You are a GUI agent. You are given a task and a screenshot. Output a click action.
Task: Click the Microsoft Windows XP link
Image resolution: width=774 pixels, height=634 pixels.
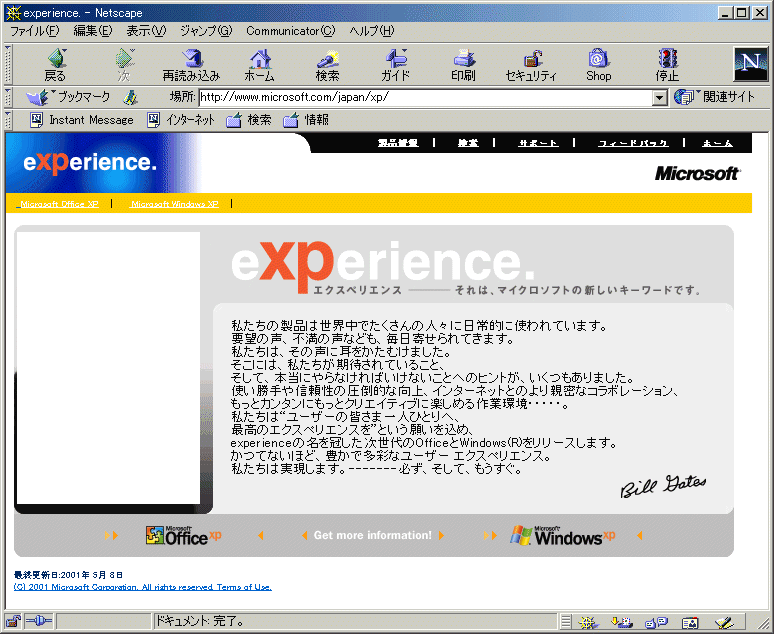(174, 204)
